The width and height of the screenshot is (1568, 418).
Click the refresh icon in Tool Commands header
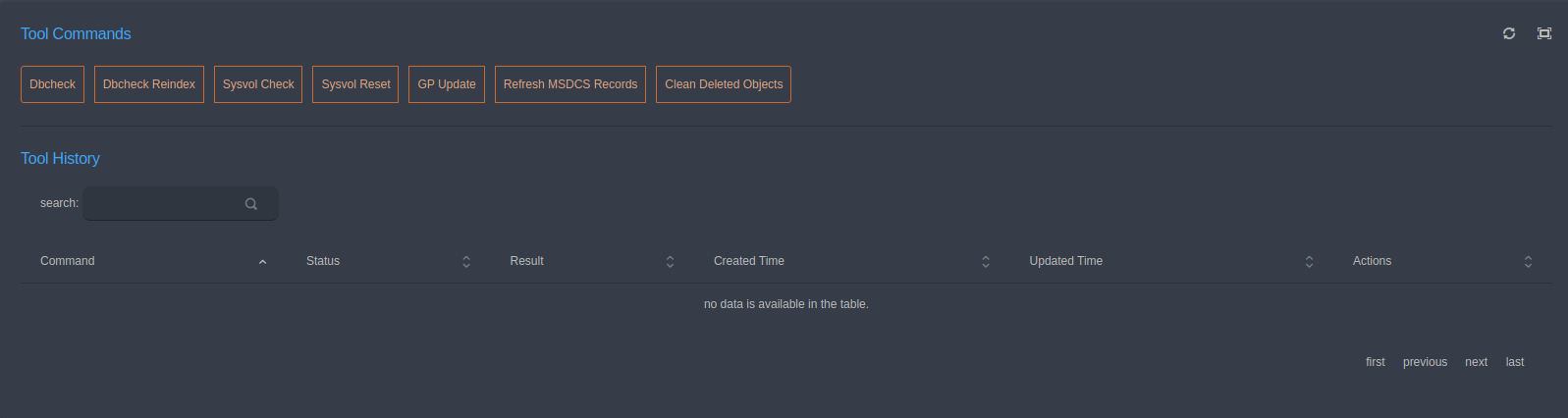tap(1509, 33)
